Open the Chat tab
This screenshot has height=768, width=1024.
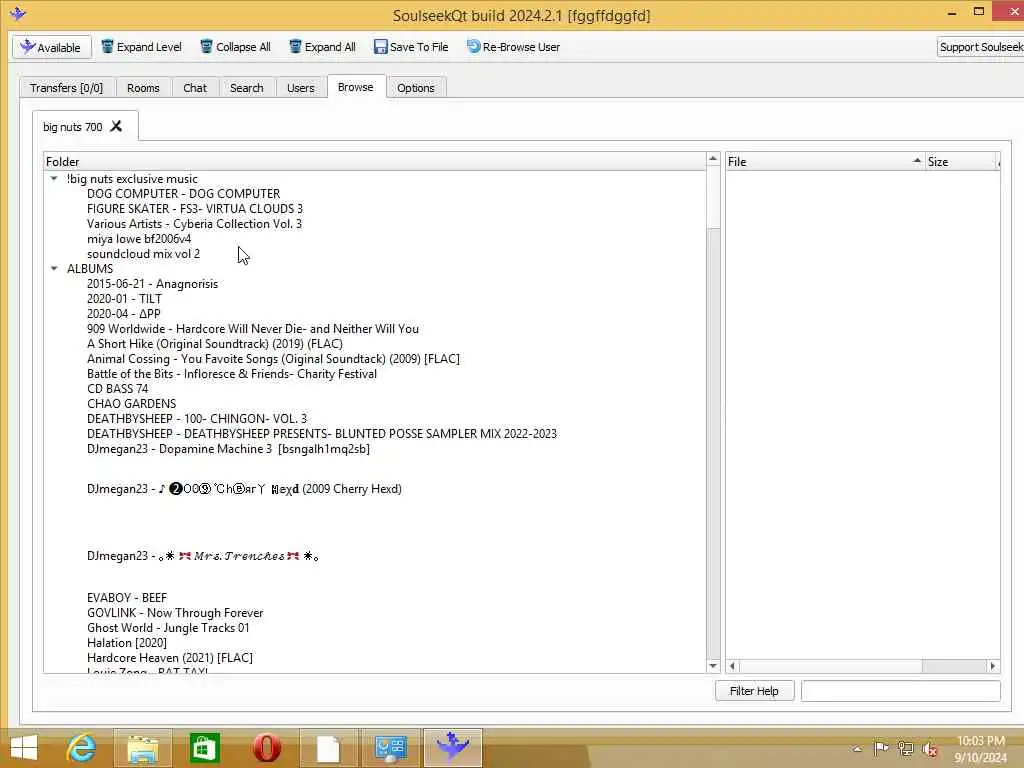[195, 88]
